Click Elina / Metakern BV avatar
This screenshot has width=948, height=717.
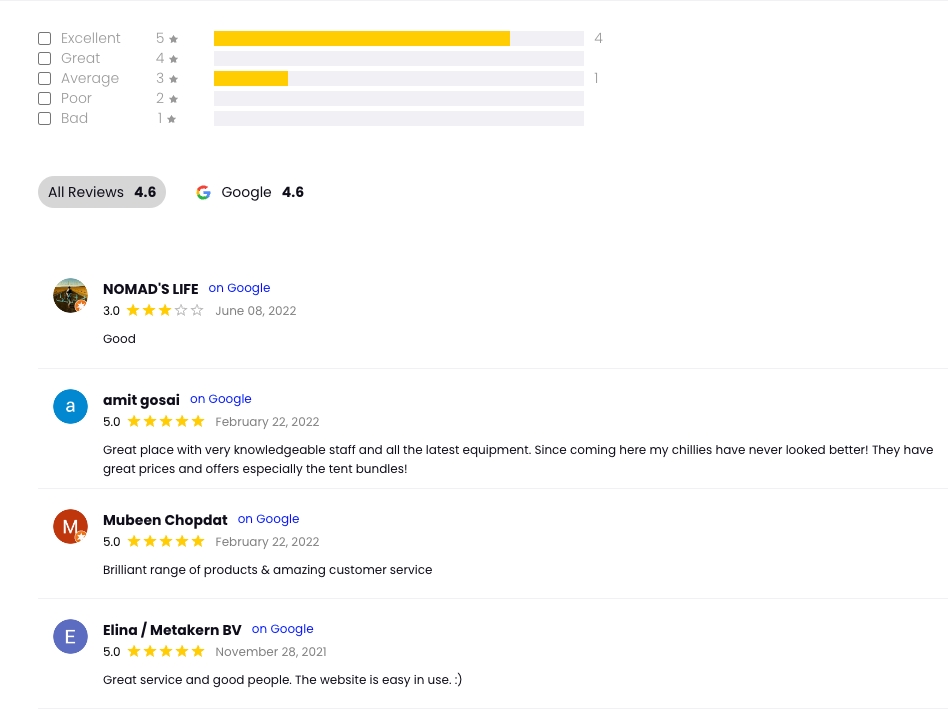pos(70,637)
